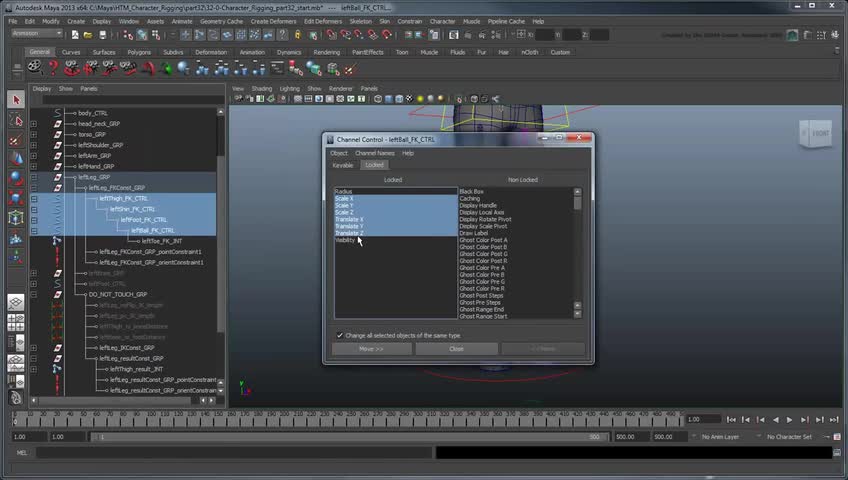Click the status line help question icon
Viewport: 848px width, 480px height.
pyautogui.click(x=282, y=35)
